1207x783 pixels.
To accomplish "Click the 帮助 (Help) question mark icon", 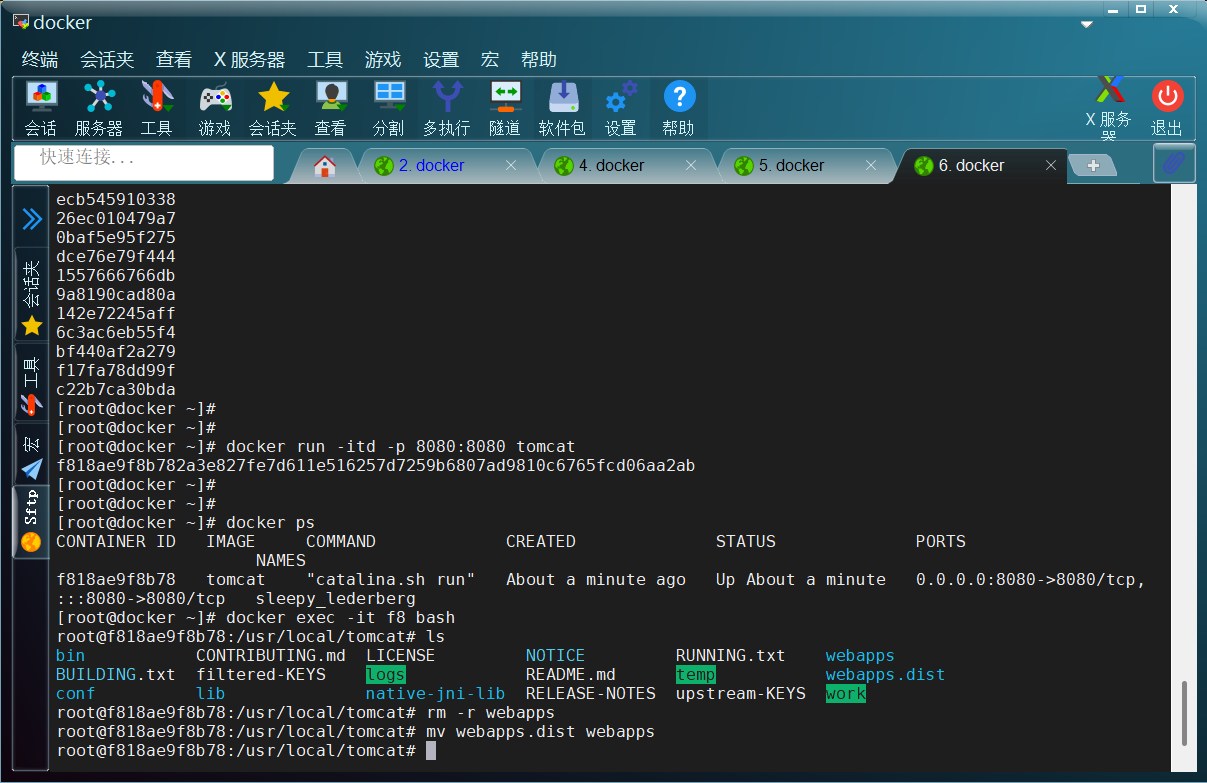I will (x=678, y=109).
